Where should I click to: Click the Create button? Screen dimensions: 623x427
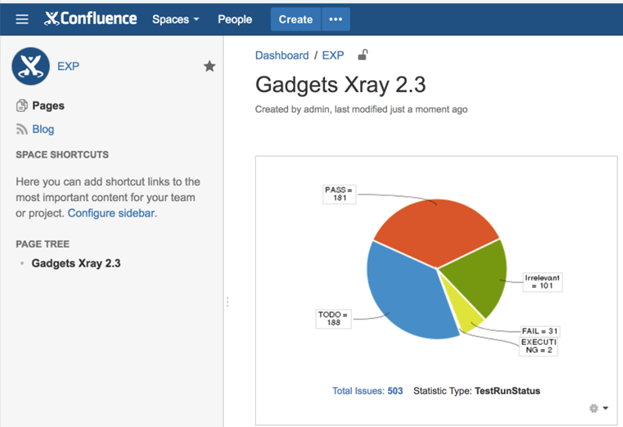click(296, 19)
